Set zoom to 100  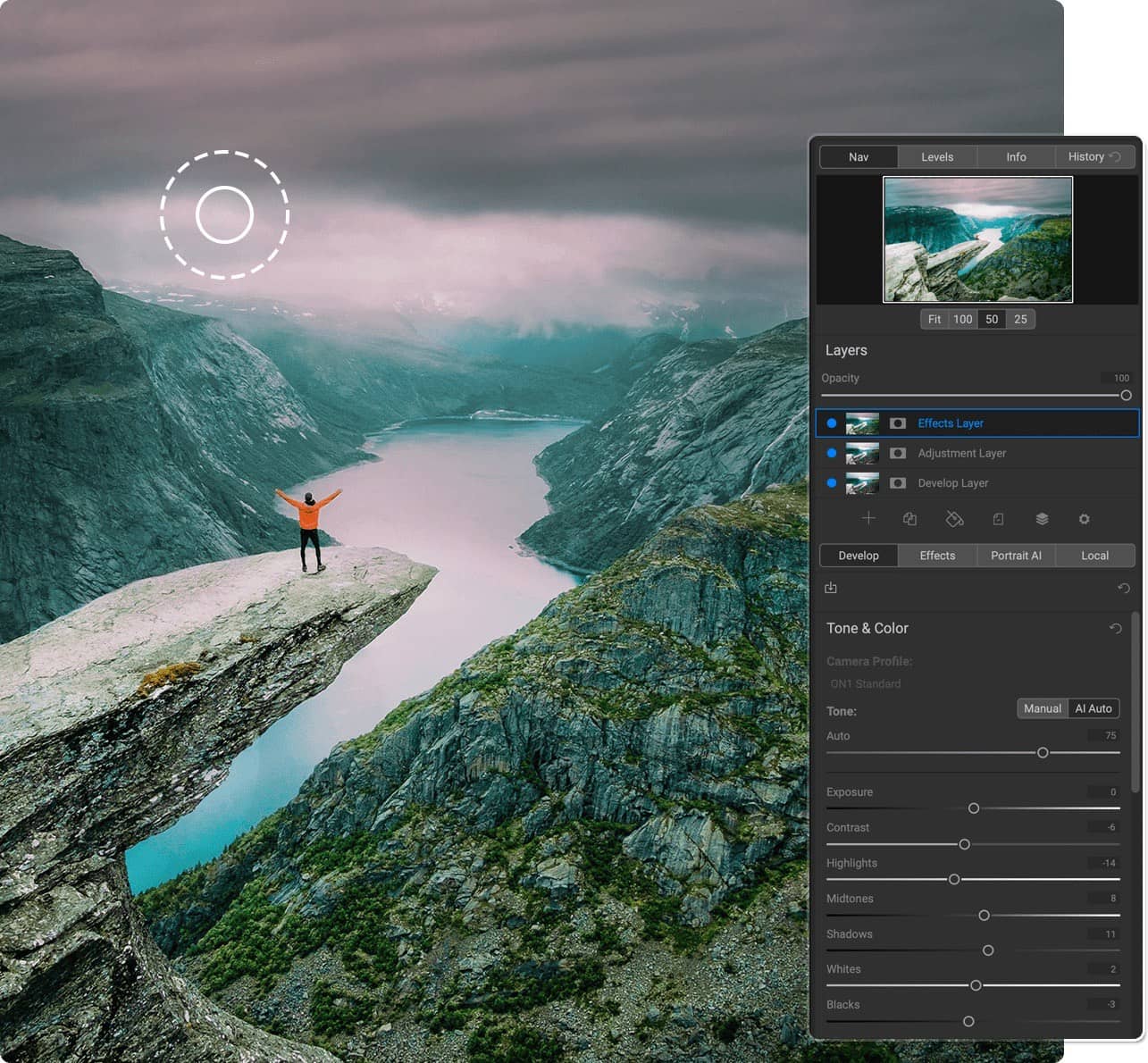[962, 319]
